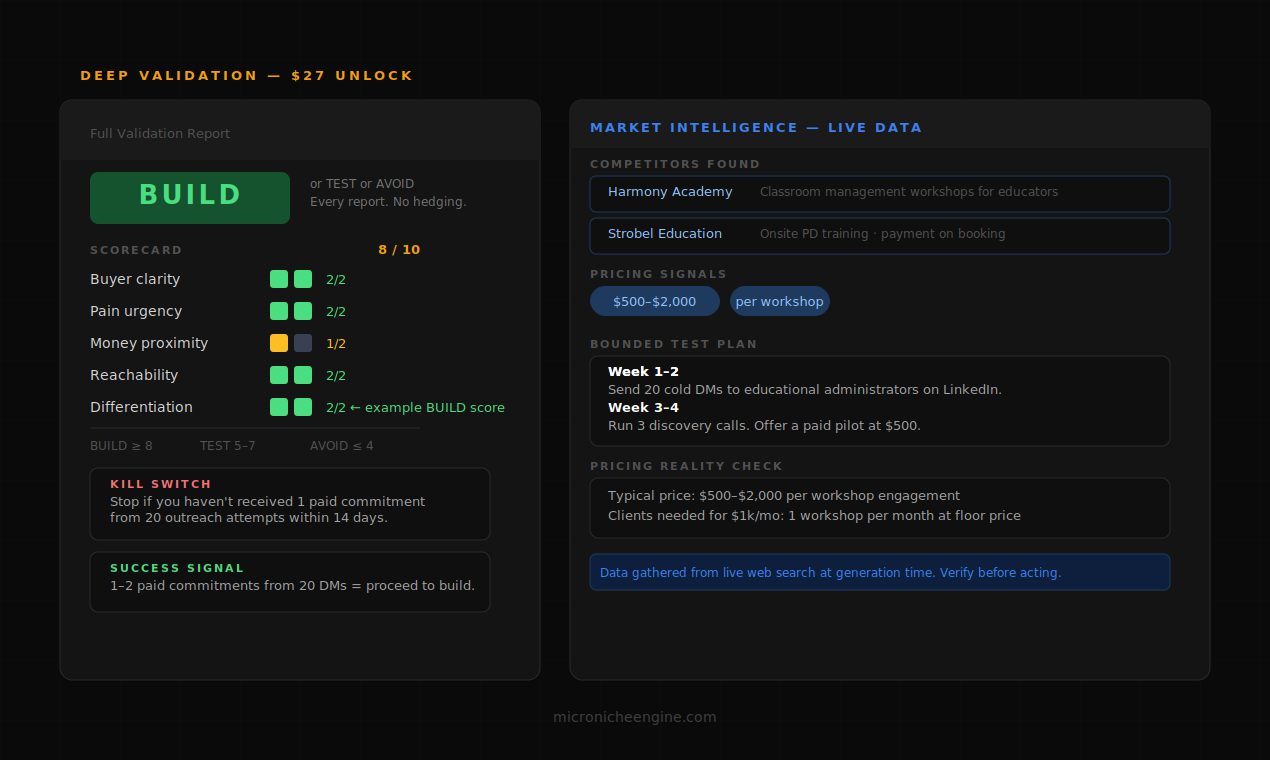Click the TEST 5–7 threshold text
The width and height of the screenshot is (1270, 760).
coord(227,446)
